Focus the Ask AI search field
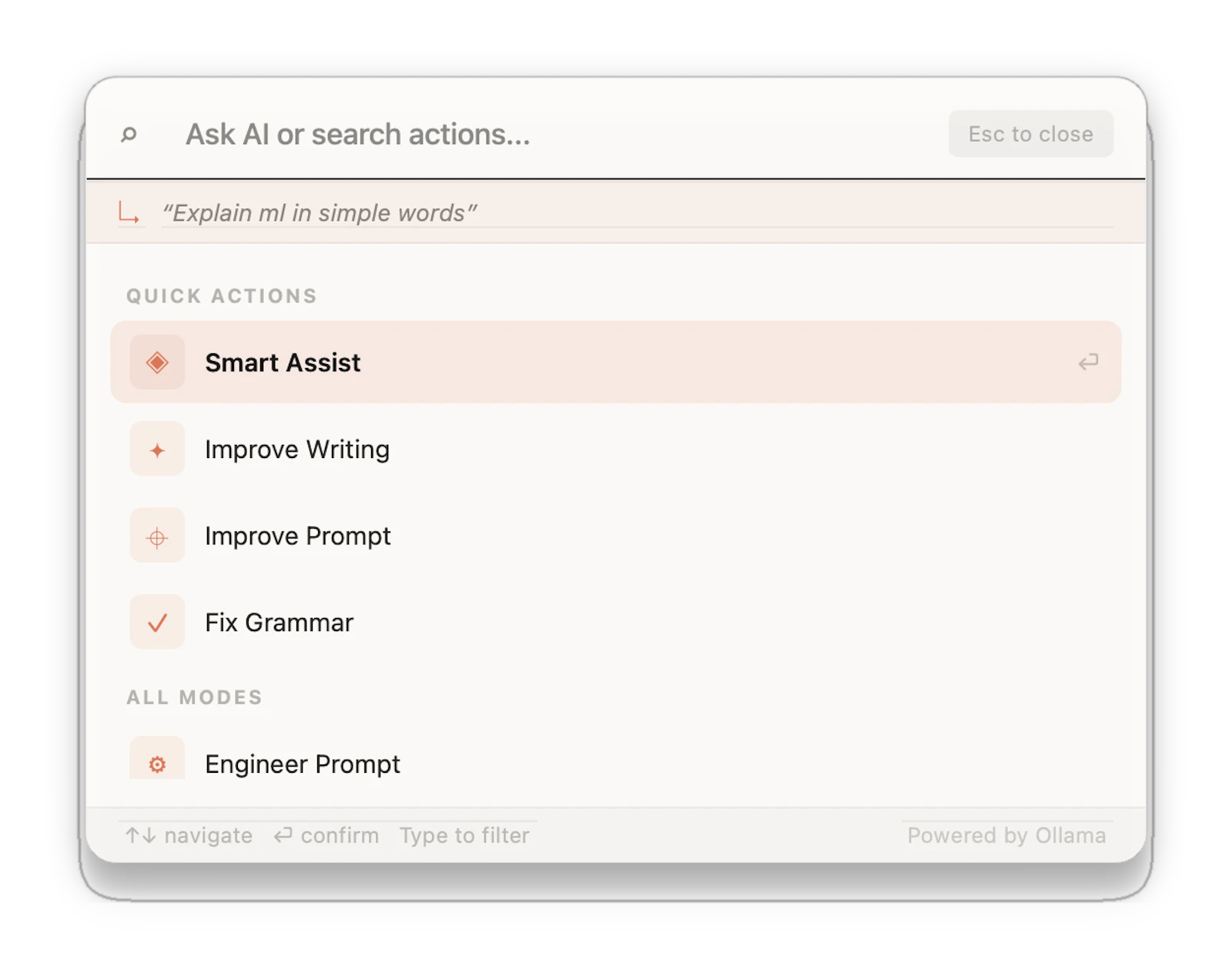 [562, 135]
